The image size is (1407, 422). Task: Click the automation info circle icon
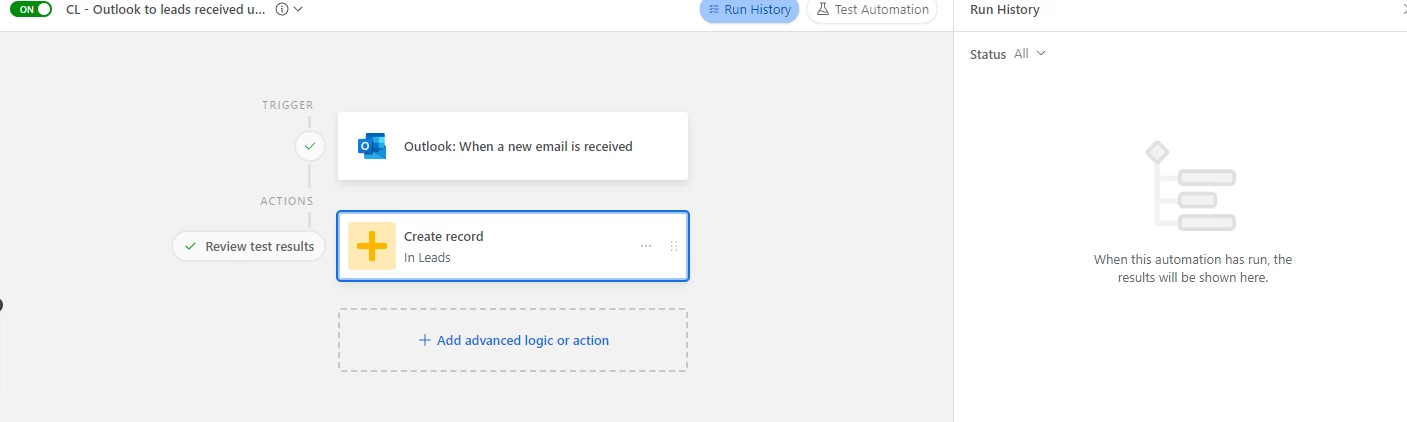281,9
